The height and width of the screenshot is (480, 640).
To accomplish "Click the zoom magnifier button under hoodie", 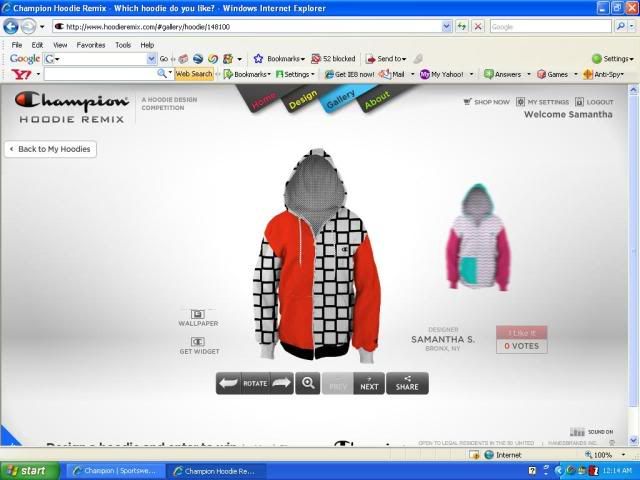I will tap(308, 383).
